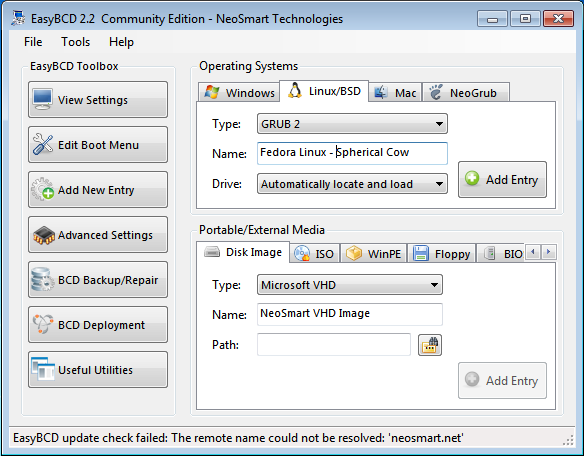This screenshot has height=456, width=584.
Task: Click the empty Path field
Action: 334,345
